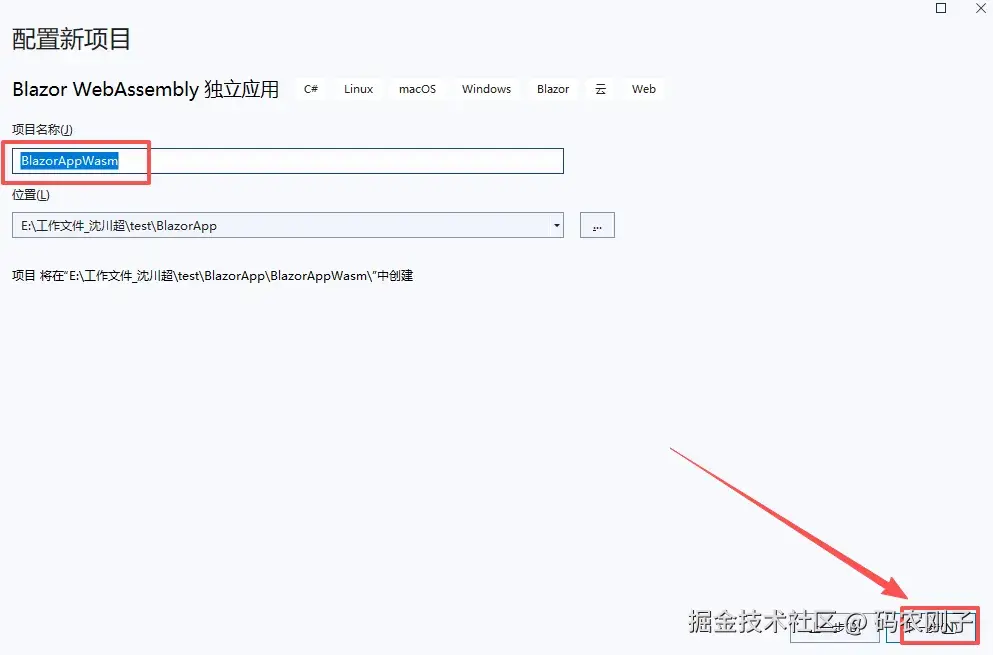Click the Blazor WebAssembly 独立应用 title

(x=146, y=89)
